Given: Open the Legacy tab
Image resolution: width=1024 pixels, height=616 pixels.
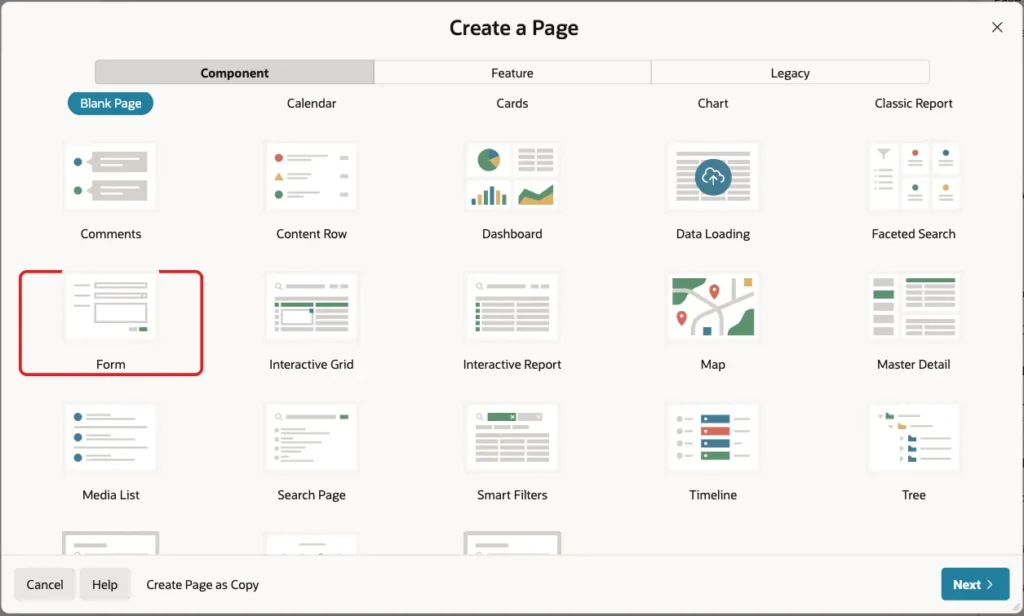Looking at the screenshot, I should 790,73.
